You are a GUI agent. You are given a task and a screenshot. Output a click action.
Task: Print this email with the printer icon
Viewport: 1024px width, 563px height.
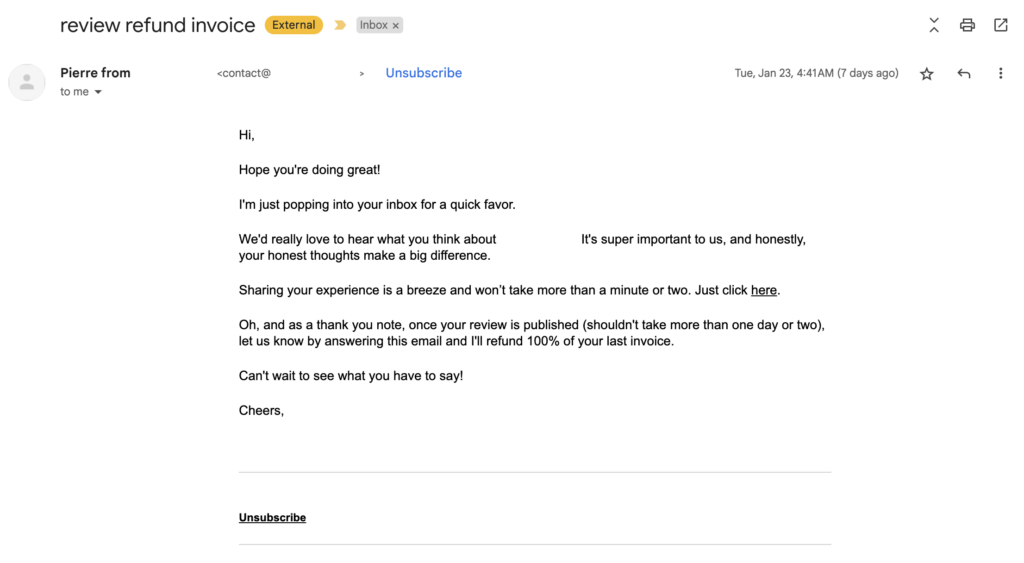967,25
